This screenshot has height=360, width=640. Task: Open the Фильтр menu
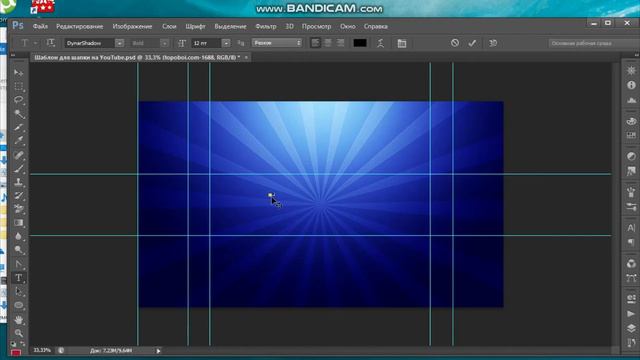[x=266, y=26]
